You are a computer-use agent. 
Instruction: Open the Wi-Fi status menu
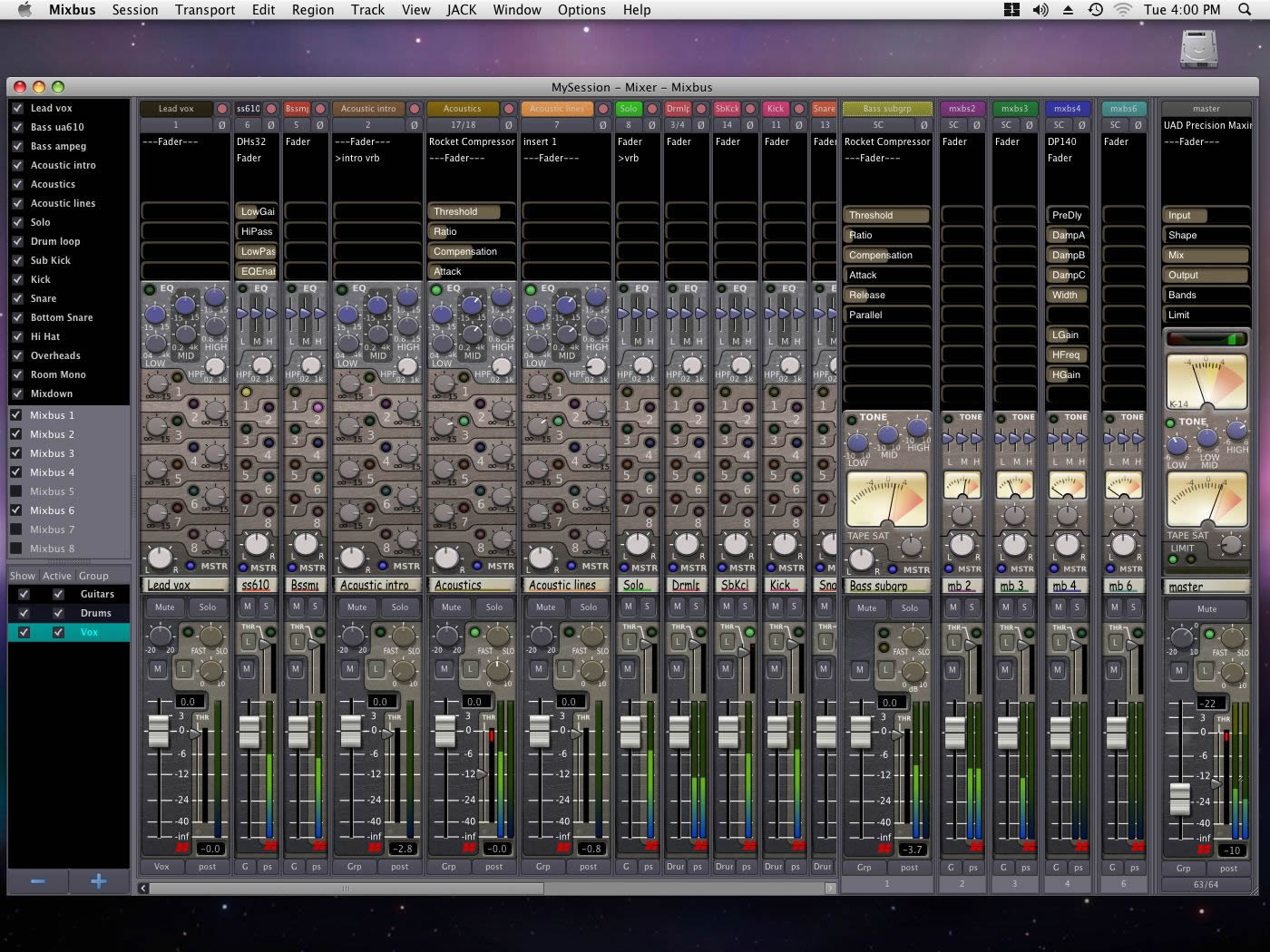(x=1123, y=10)
